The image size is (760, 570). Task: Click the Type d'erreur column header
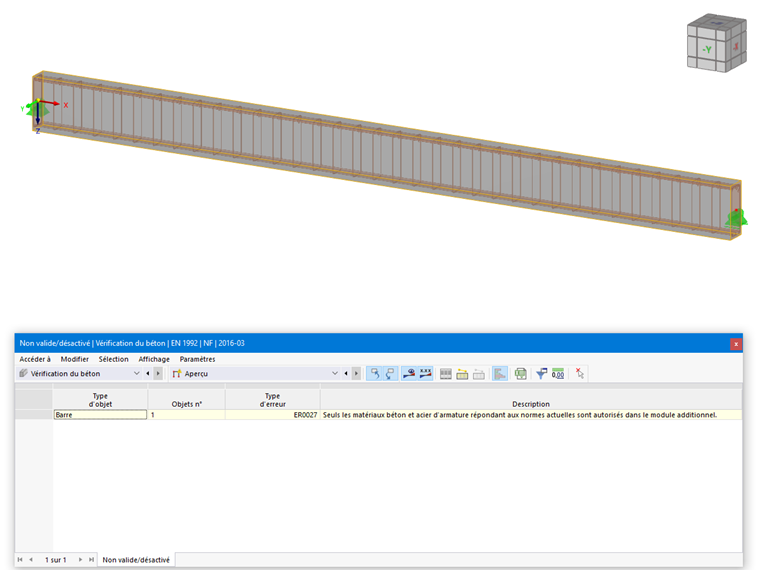point(272,400)
